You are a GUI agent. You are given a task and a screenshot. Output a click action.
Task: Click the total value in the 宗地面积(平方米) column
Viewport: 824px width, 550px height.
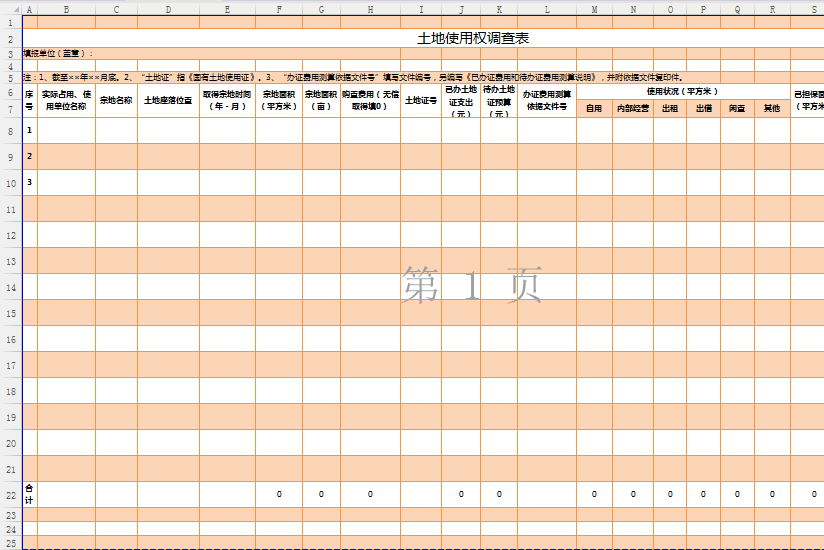(x=279, y=494)
